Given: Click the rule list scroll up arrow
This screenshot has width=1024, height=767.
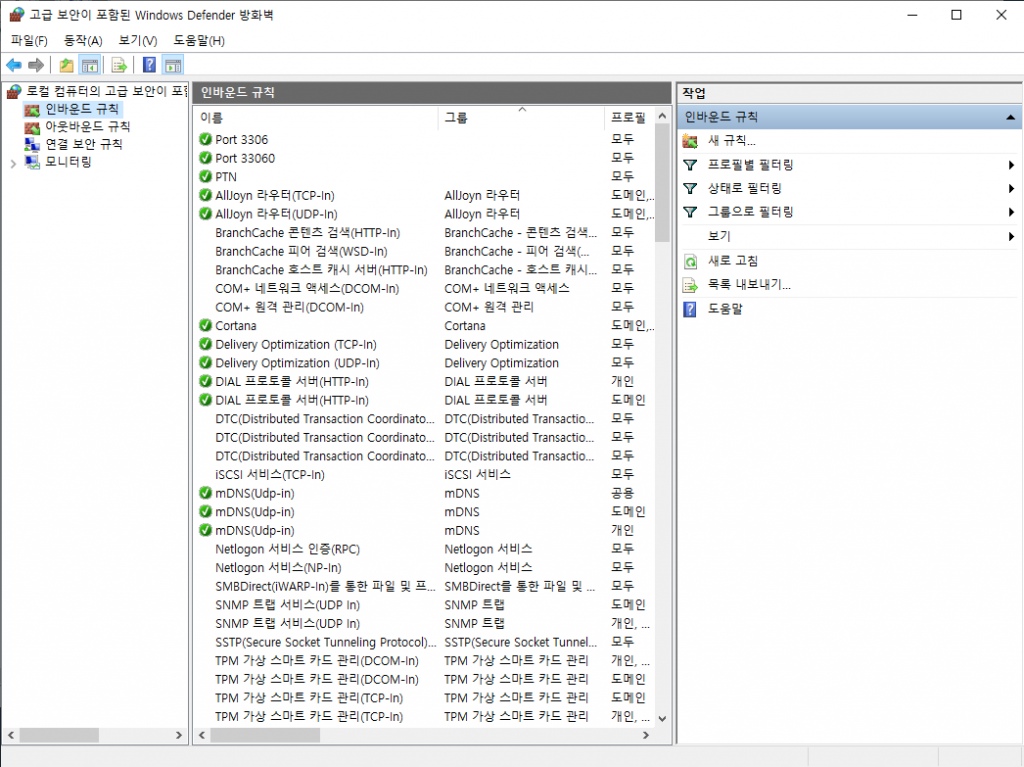Looking at the screenshot, I should click(662, 116).
